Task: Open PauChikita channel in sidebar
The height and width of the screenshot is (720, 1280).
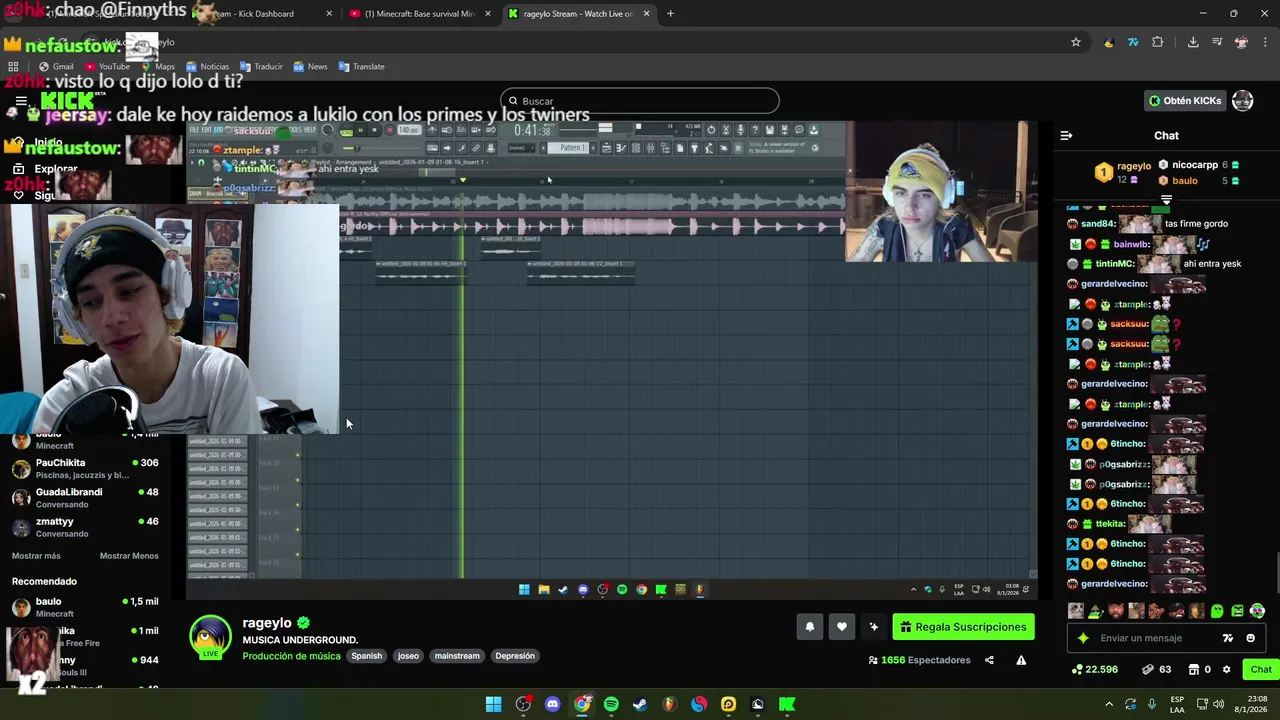Action: point(85,469)
